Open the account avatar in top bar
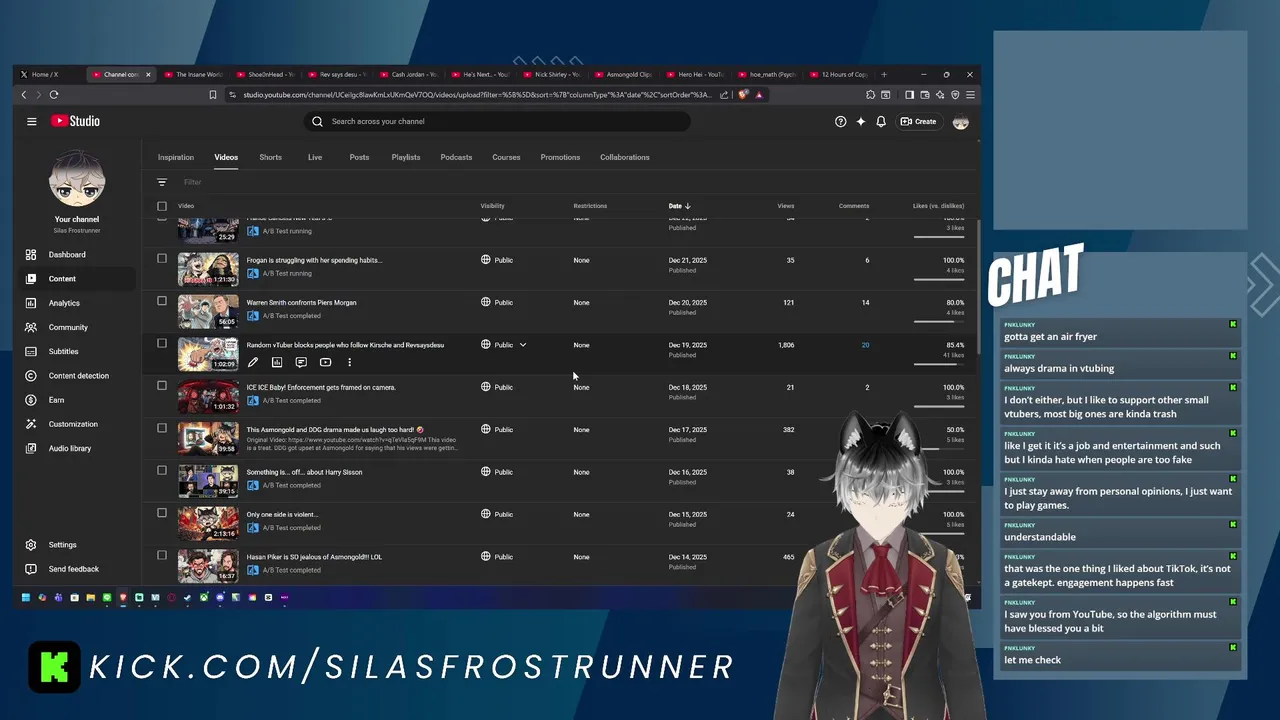This screenshot has width=1280, height=720. pos(961,121)
